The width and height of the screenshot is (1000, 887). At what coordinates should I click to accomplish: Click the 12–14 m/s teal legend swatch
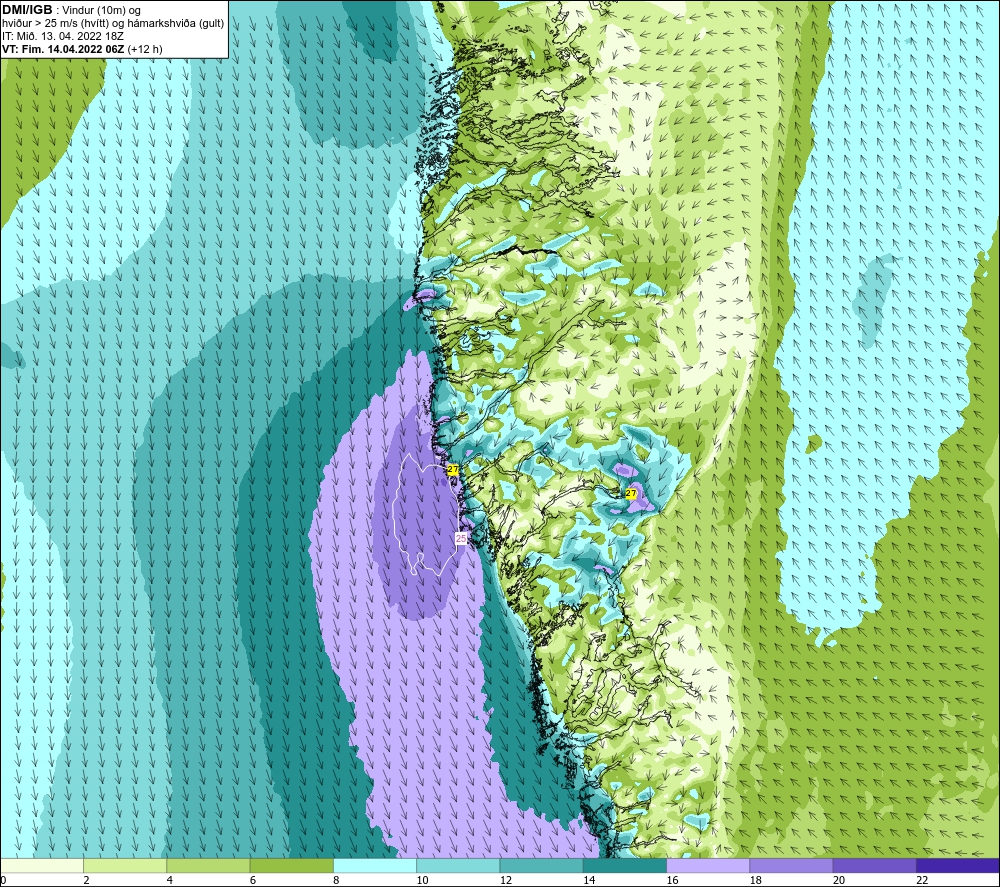coord(541,865)
